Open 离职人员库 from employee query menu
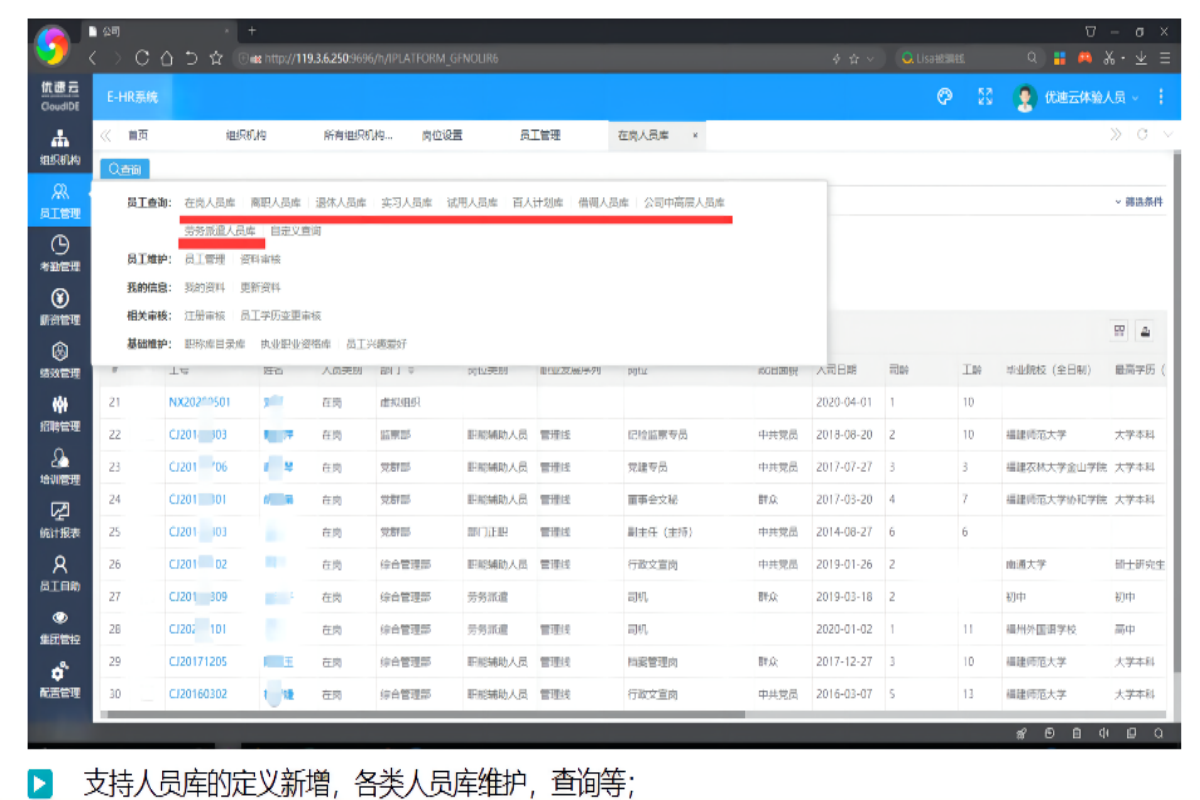The height and width of the screenshot is (800, 1200). point(275,202)
